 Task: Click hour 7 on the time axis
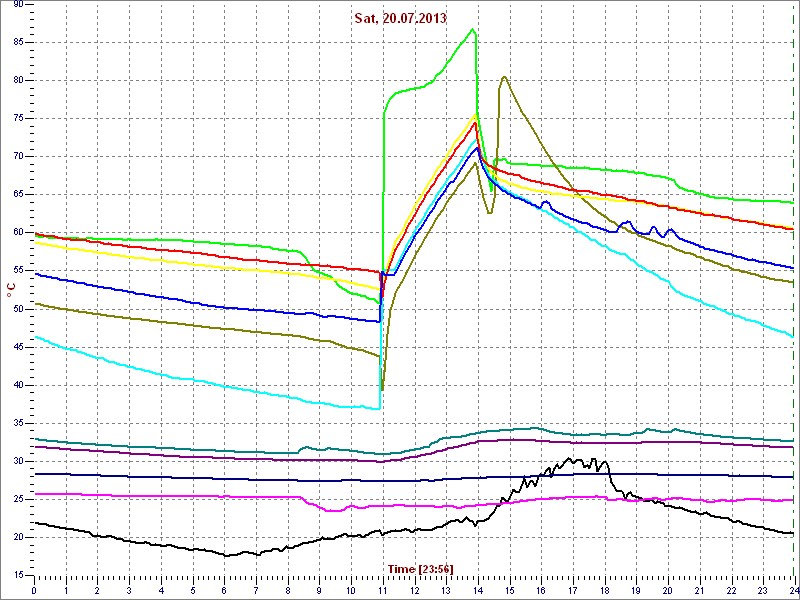tap(256, 590)
